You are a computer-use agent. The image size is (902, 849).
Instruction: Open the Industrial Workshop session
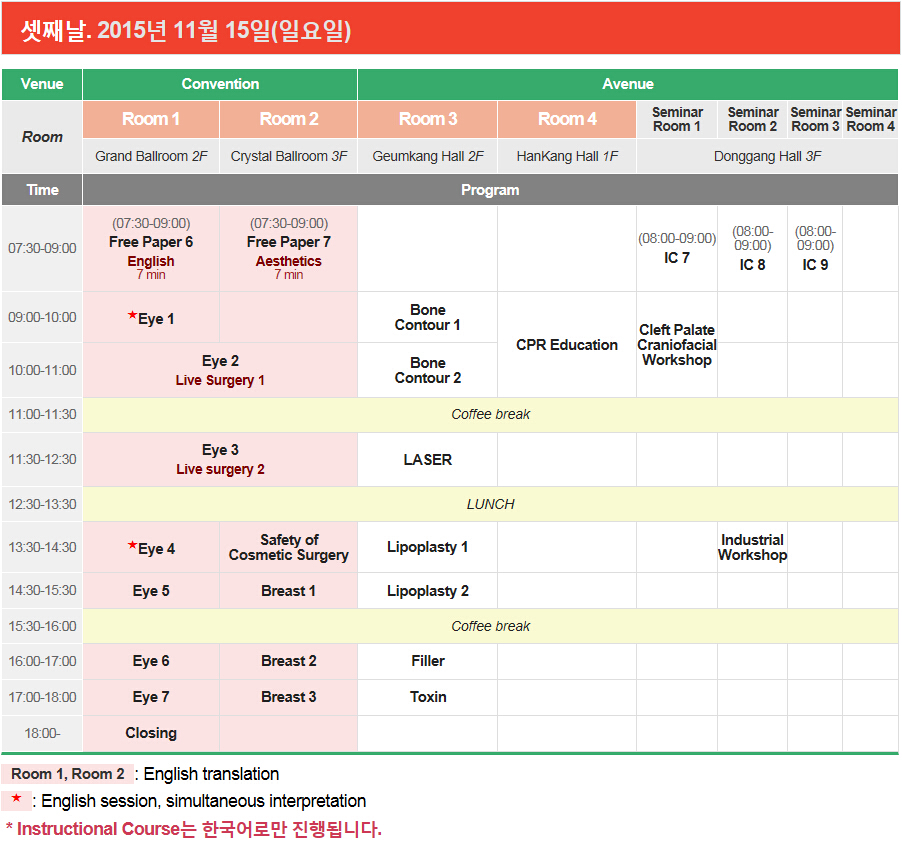[752, 547]
